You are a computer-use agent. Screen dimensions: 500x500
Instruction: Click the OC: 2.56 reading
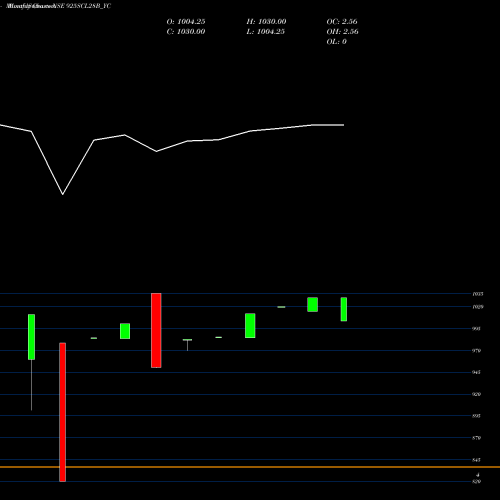tap(342, 22)
